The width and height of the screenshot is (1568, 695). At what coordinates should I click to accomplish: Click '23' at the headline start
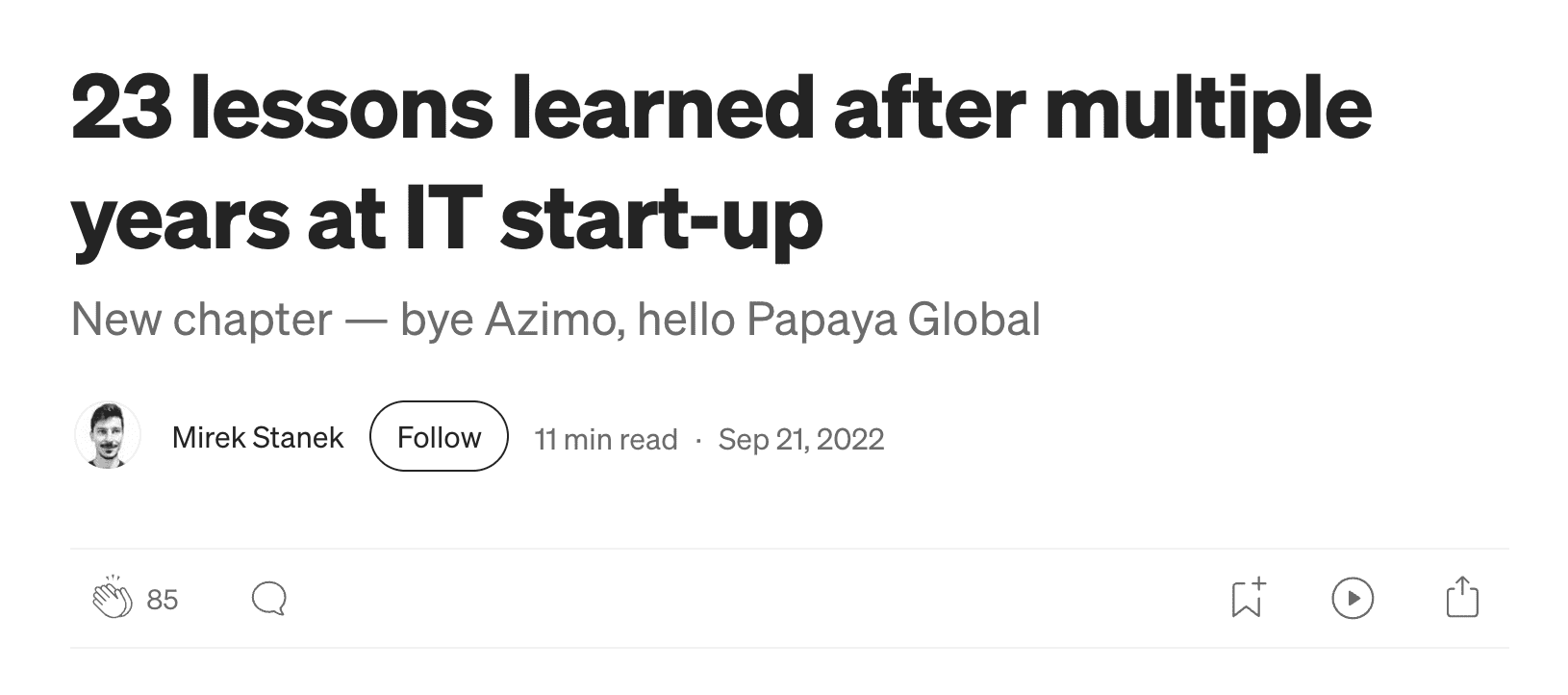click(x=121, y=106)
